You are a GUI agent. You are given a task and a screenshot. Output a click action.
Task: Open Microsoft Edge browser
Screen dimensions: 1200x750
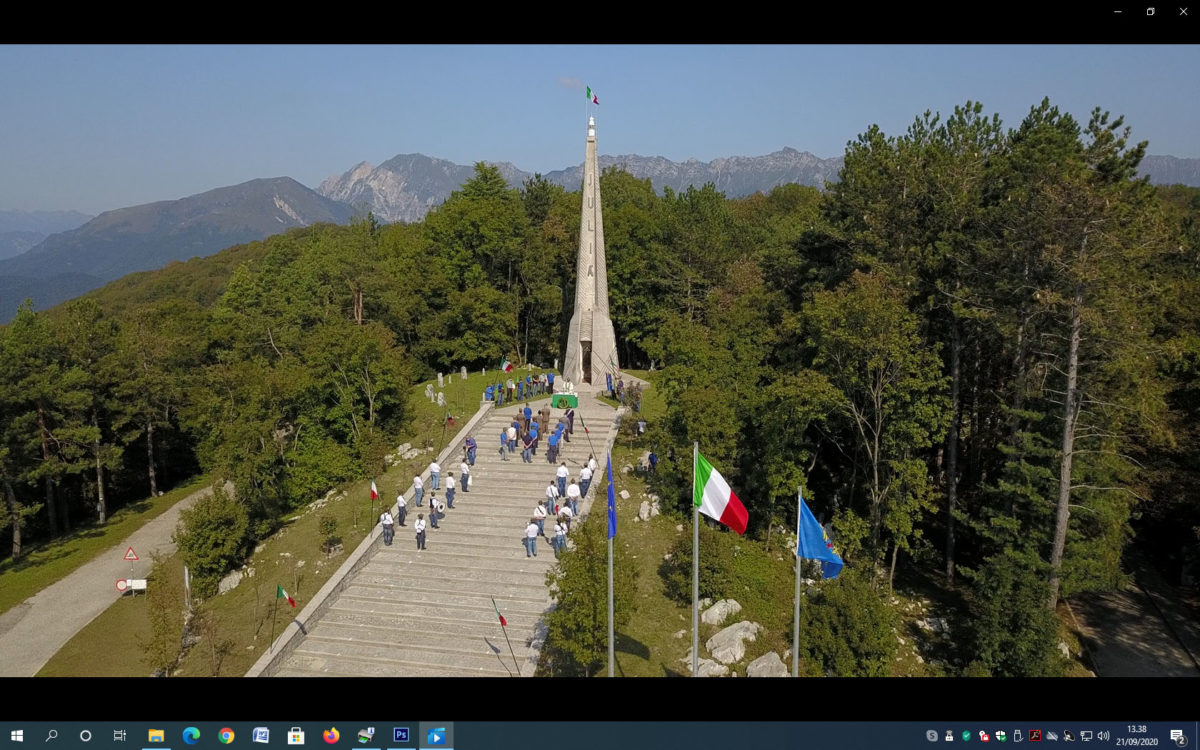(x=191, y=735)
